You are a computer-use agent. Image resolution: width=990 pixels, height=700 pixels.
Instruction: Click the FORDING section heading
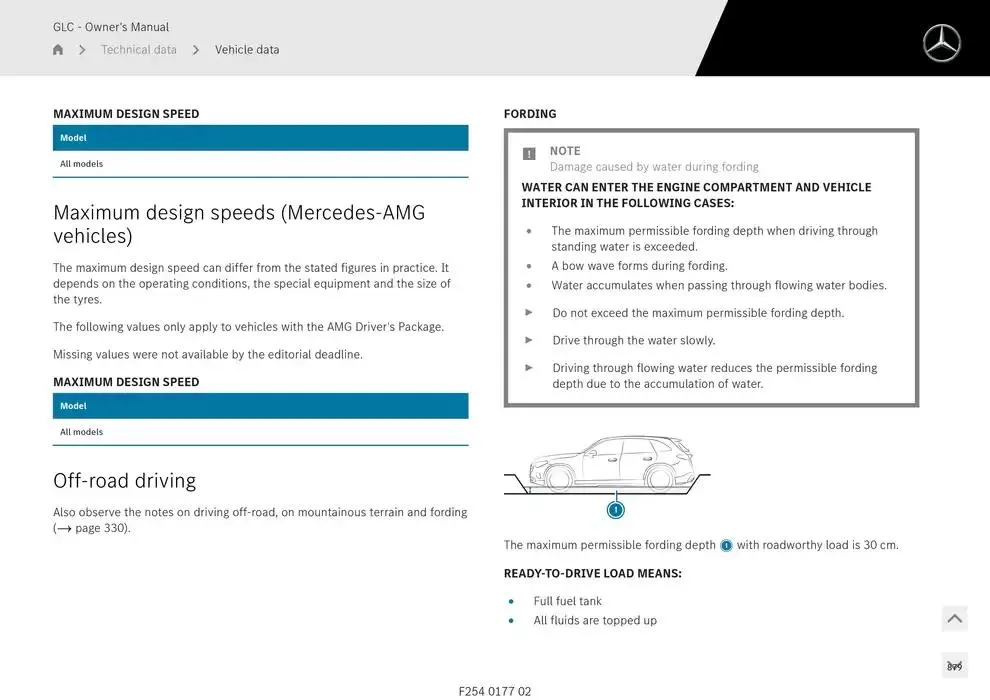click(x=530, y=114)
